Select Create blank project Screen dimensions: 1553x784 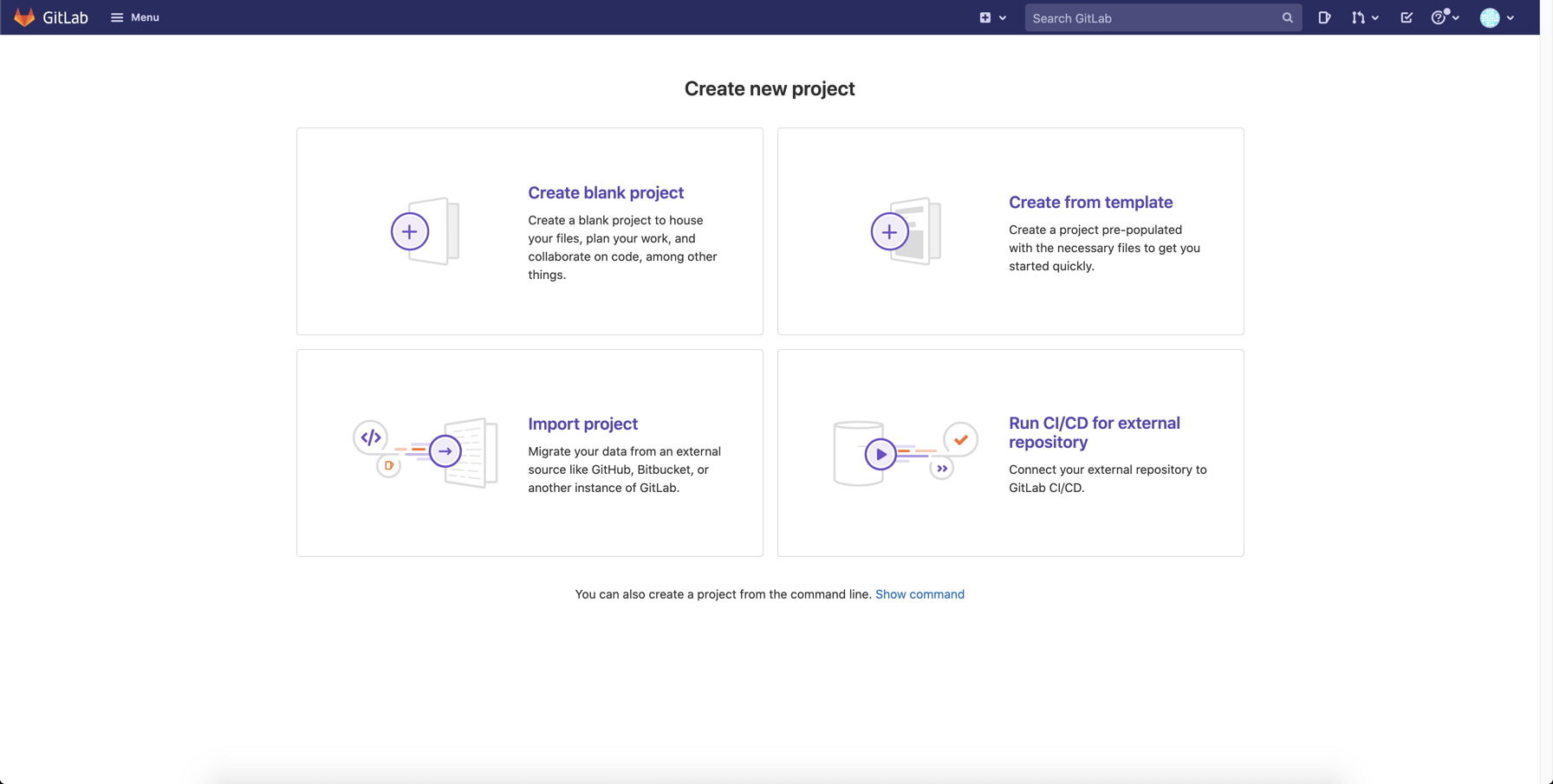(x=606, y=192)
